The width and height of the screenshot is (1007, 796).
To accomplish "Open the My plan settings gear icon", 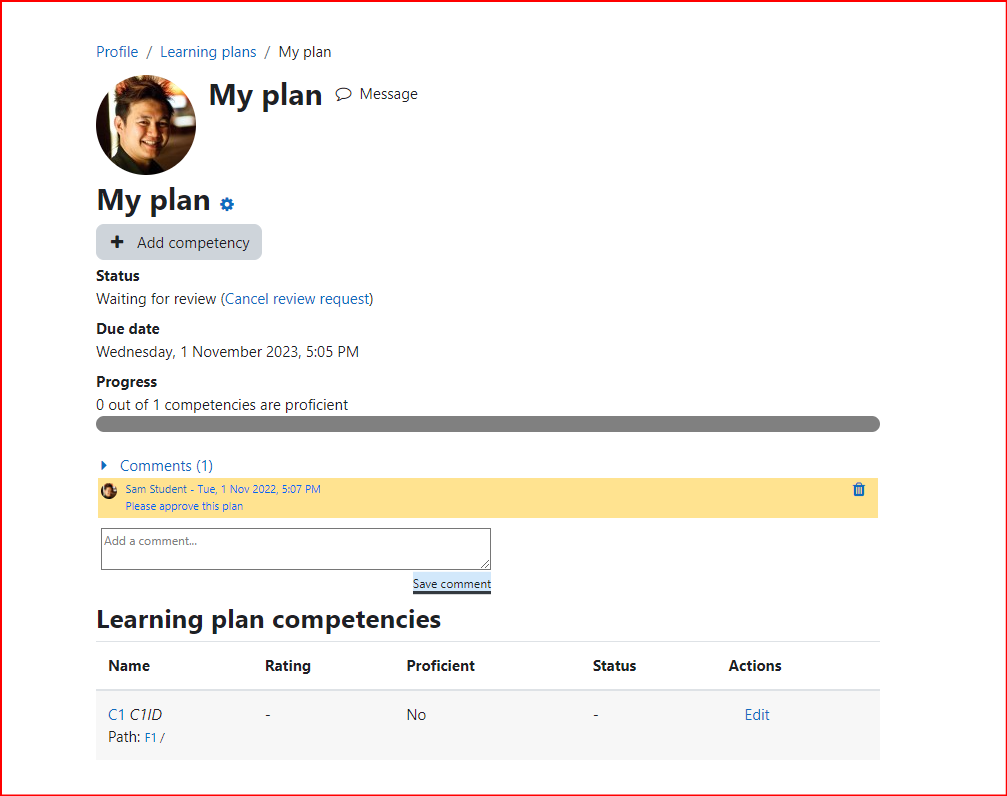I will (x=227, y=204).
